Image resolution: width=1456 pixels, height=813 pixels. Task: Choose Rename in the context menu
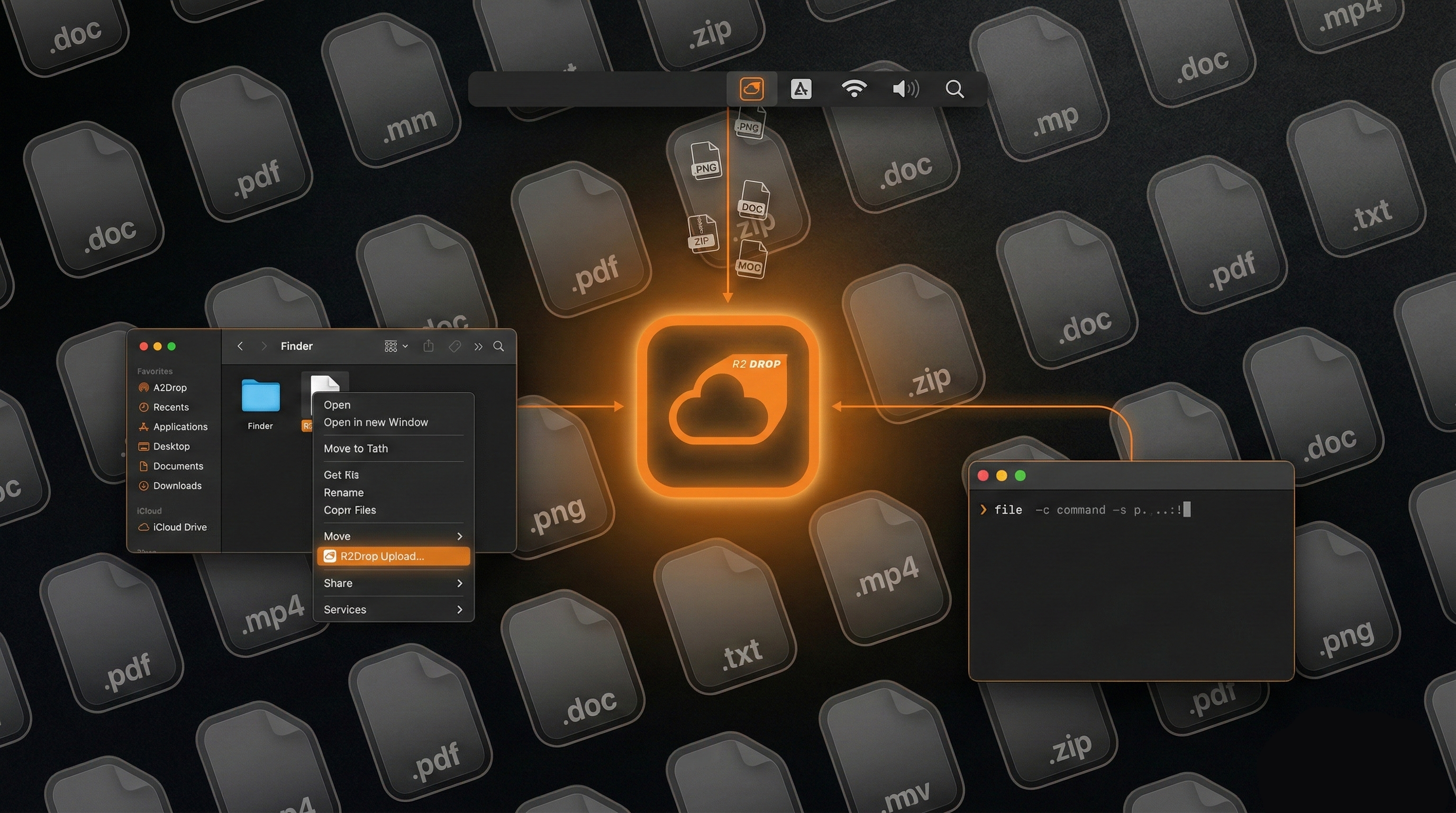tap(343, 492)
